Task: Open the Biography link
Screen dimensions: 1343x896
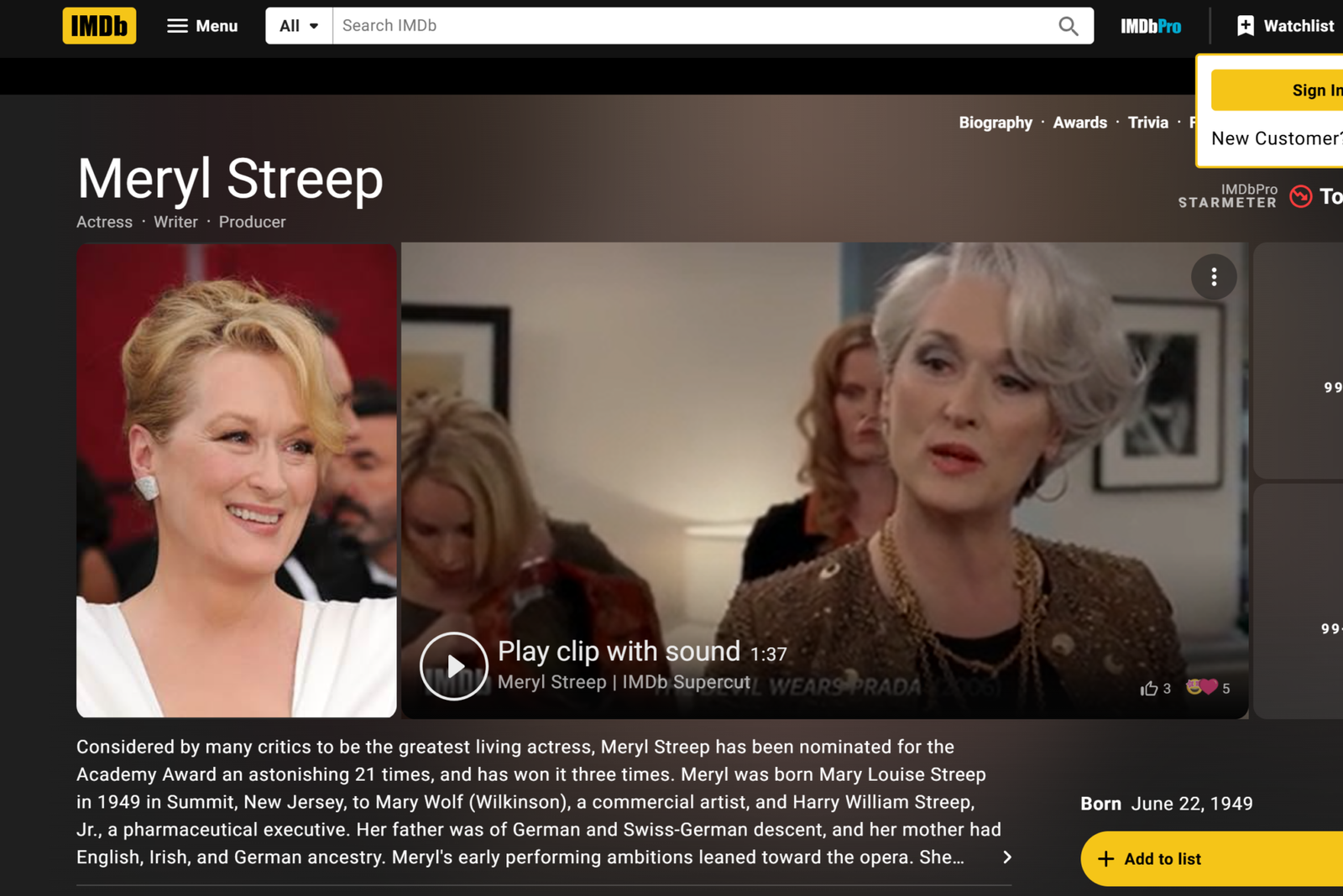Action: (x=995, y=122)
